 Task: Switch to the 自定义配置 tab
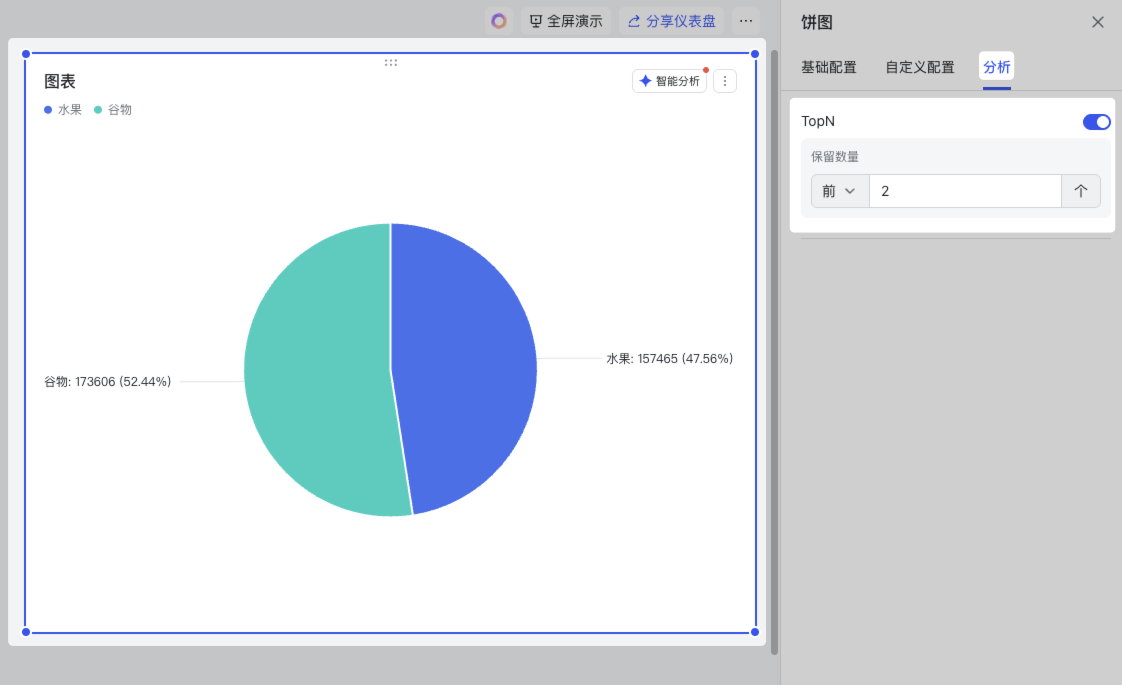[x=919, y=68]
